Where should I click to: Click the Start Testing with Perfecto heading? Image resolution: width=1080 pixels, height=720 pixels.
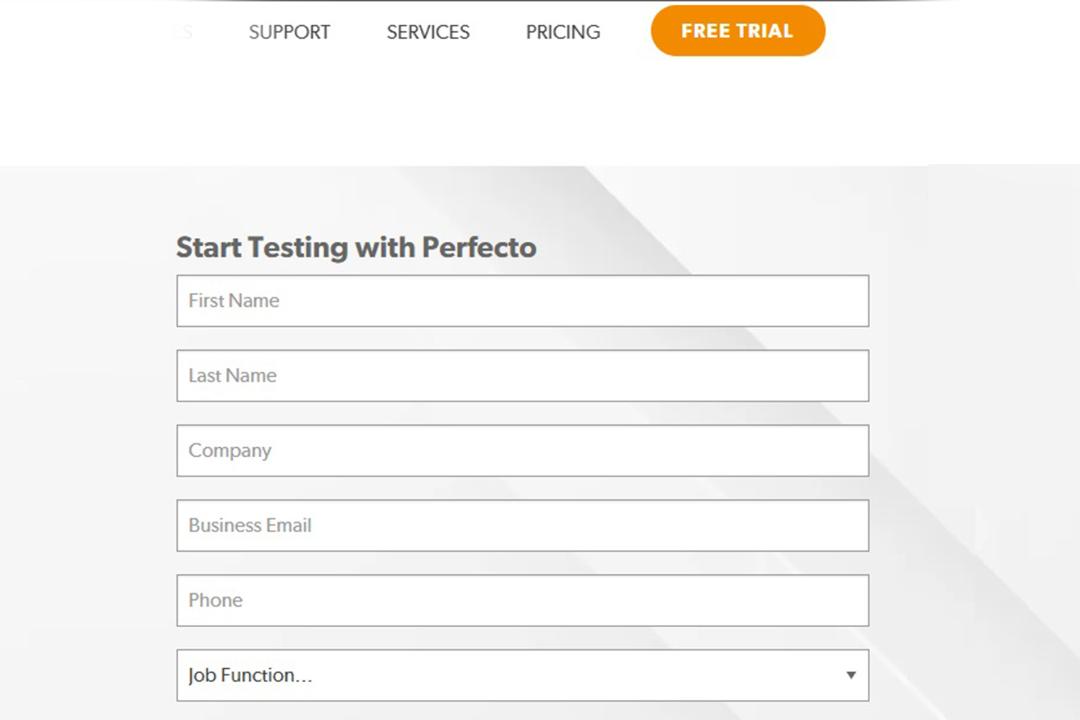click(356, 247)
